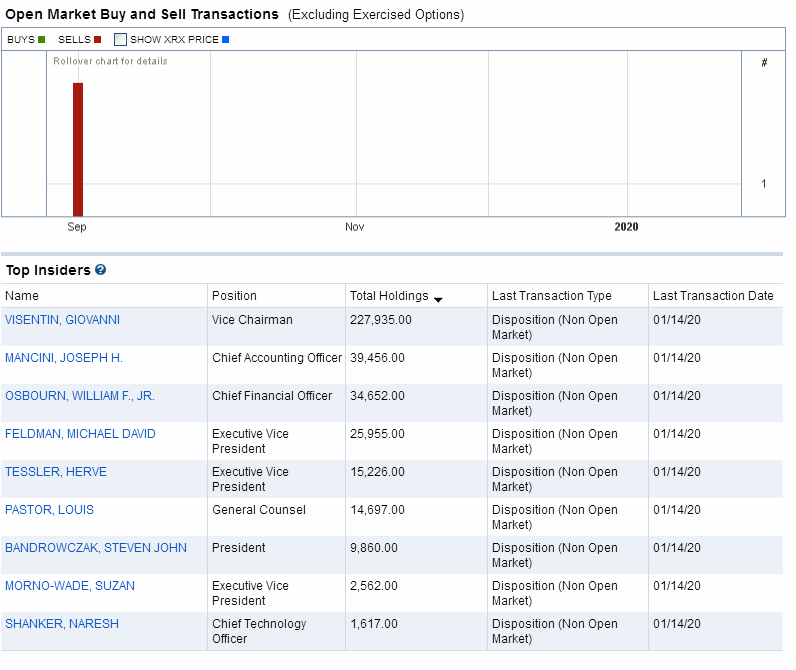
Task: Select holdings value 25,955.00
Action: (377, 434)
